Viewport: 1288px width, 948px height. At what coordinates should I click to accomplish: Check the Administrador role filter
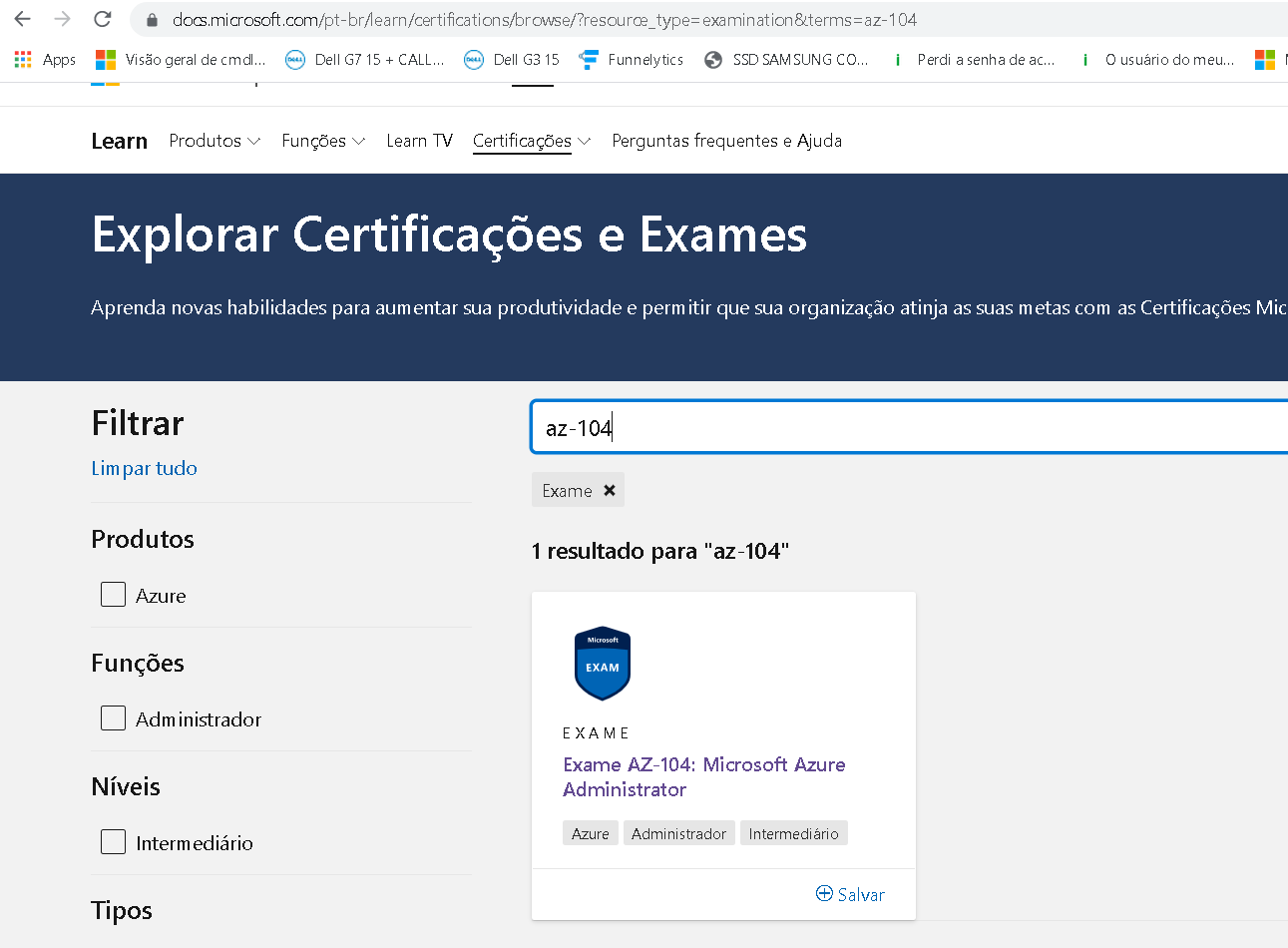[113, 718]
